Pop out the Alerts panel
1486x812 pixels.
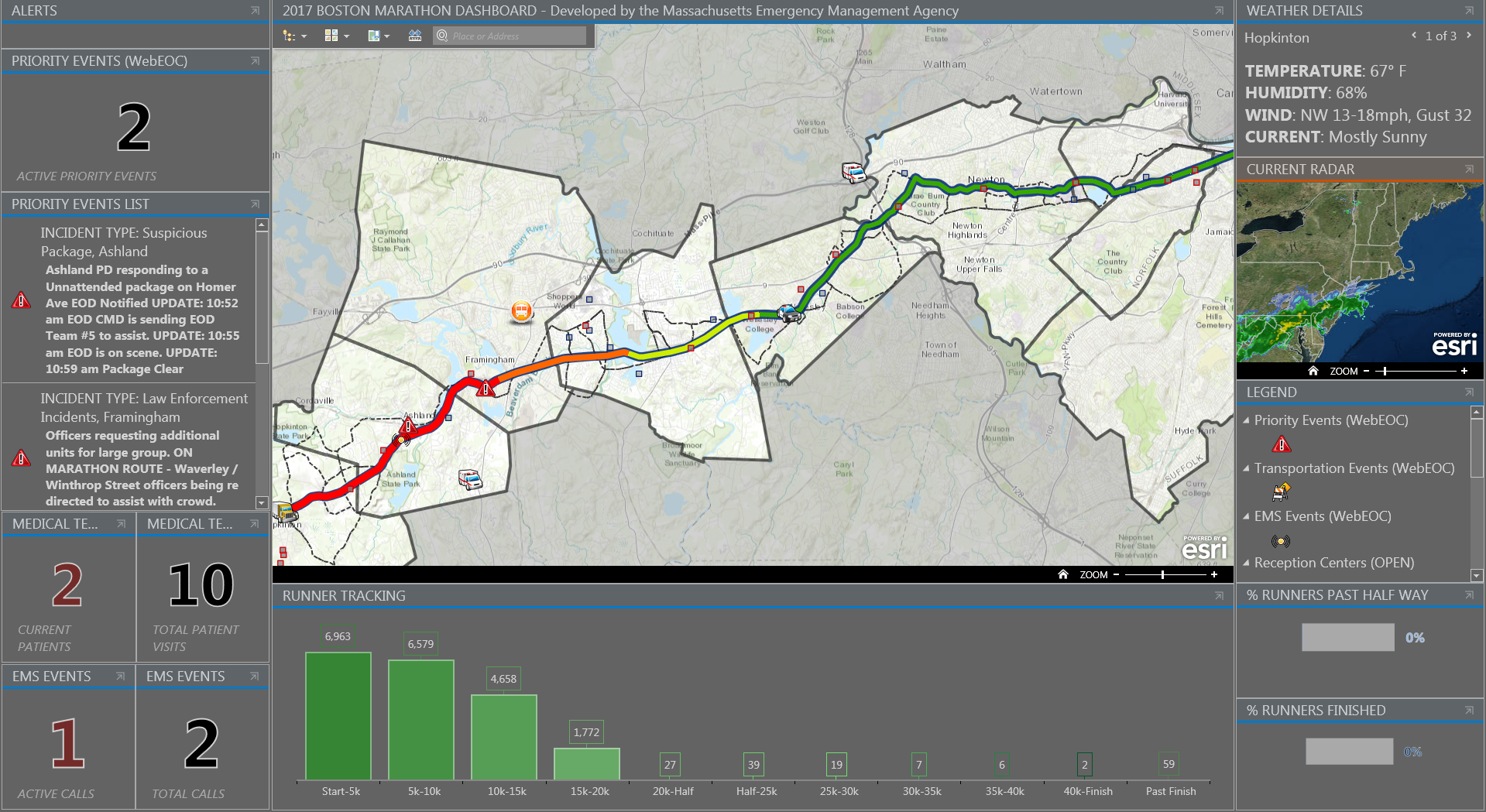[x=255, y=11]
